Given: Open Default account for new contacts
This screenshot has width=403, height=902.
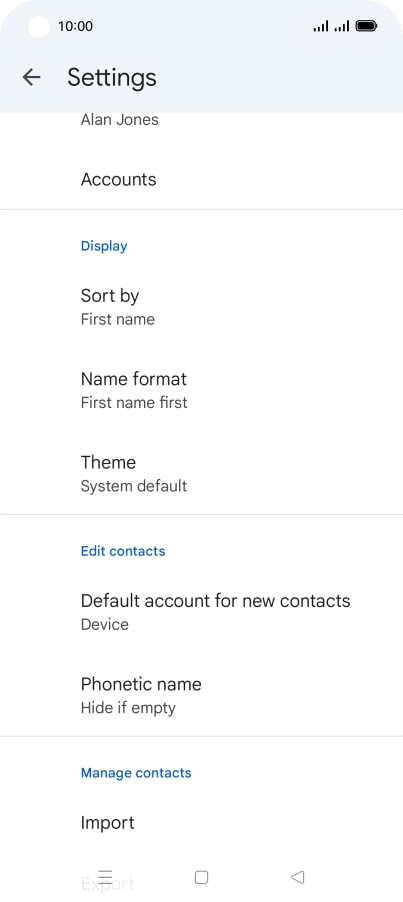Looking at the screenshot, I should point(201,611).
